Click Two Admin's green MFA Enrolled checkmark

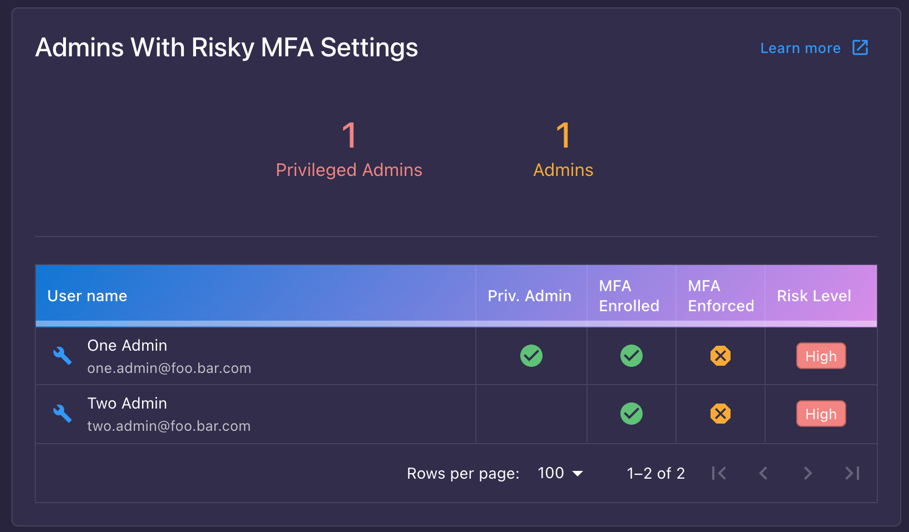(631, 413)
